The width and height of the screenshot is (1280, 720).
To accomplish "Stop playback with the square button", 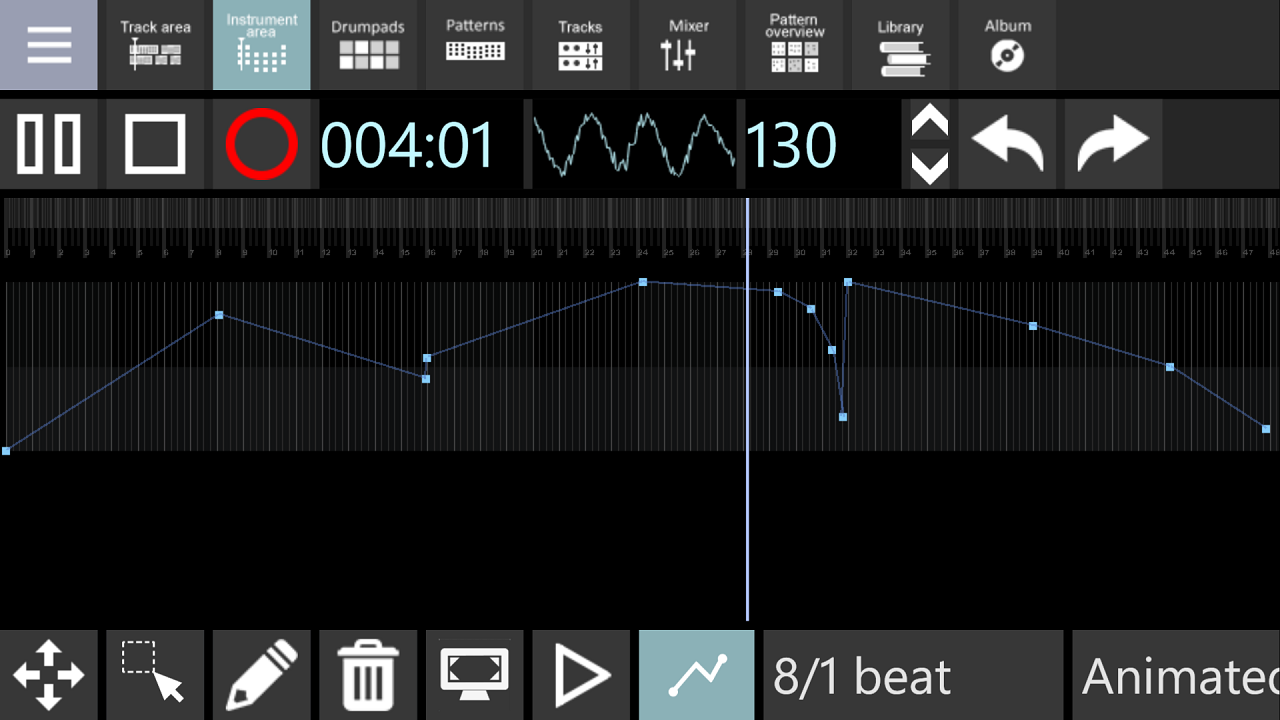I will 155,144.
